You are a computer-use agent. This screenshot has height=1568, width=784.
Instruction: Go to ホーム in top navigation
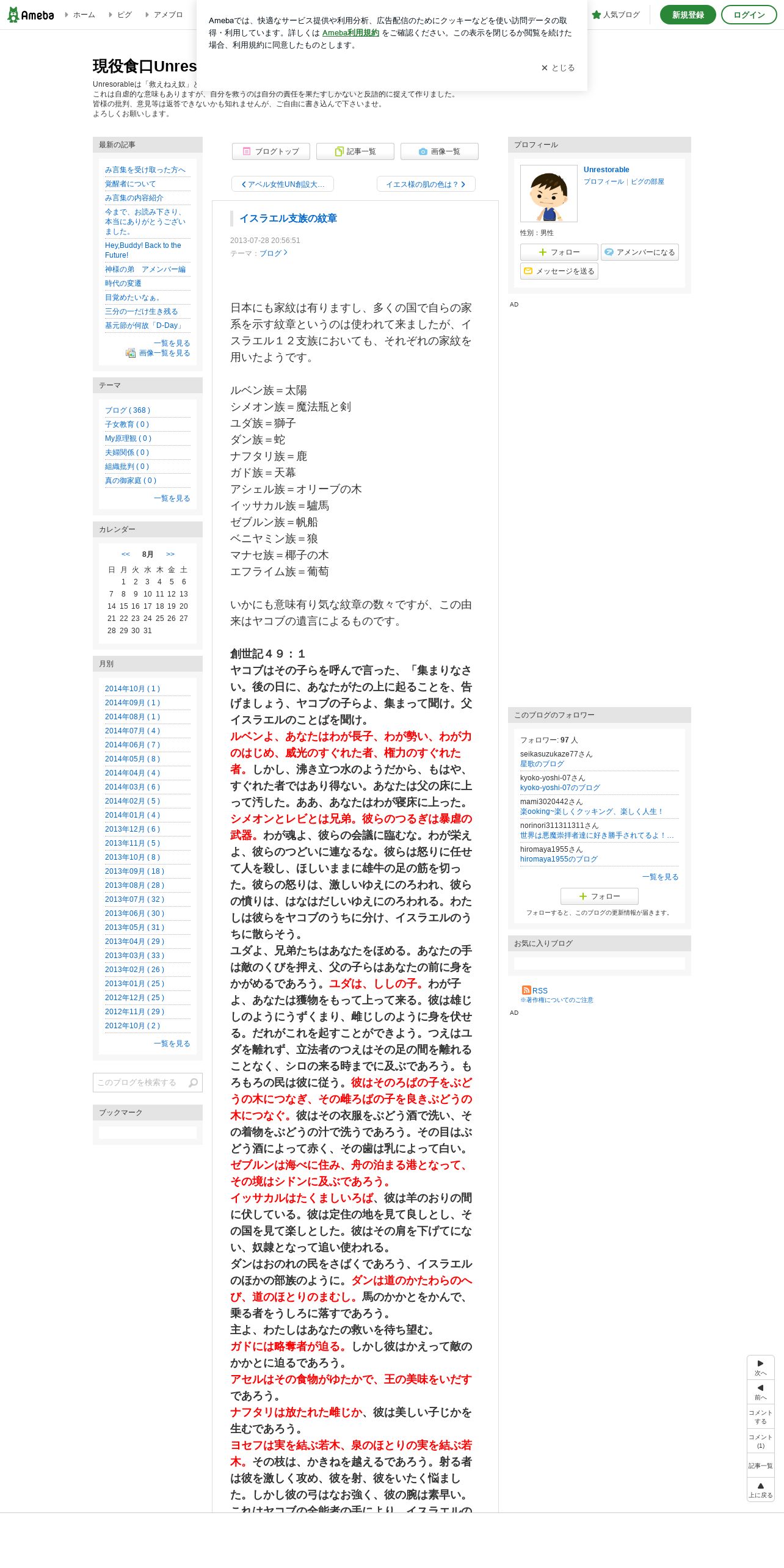click(84, 15)
